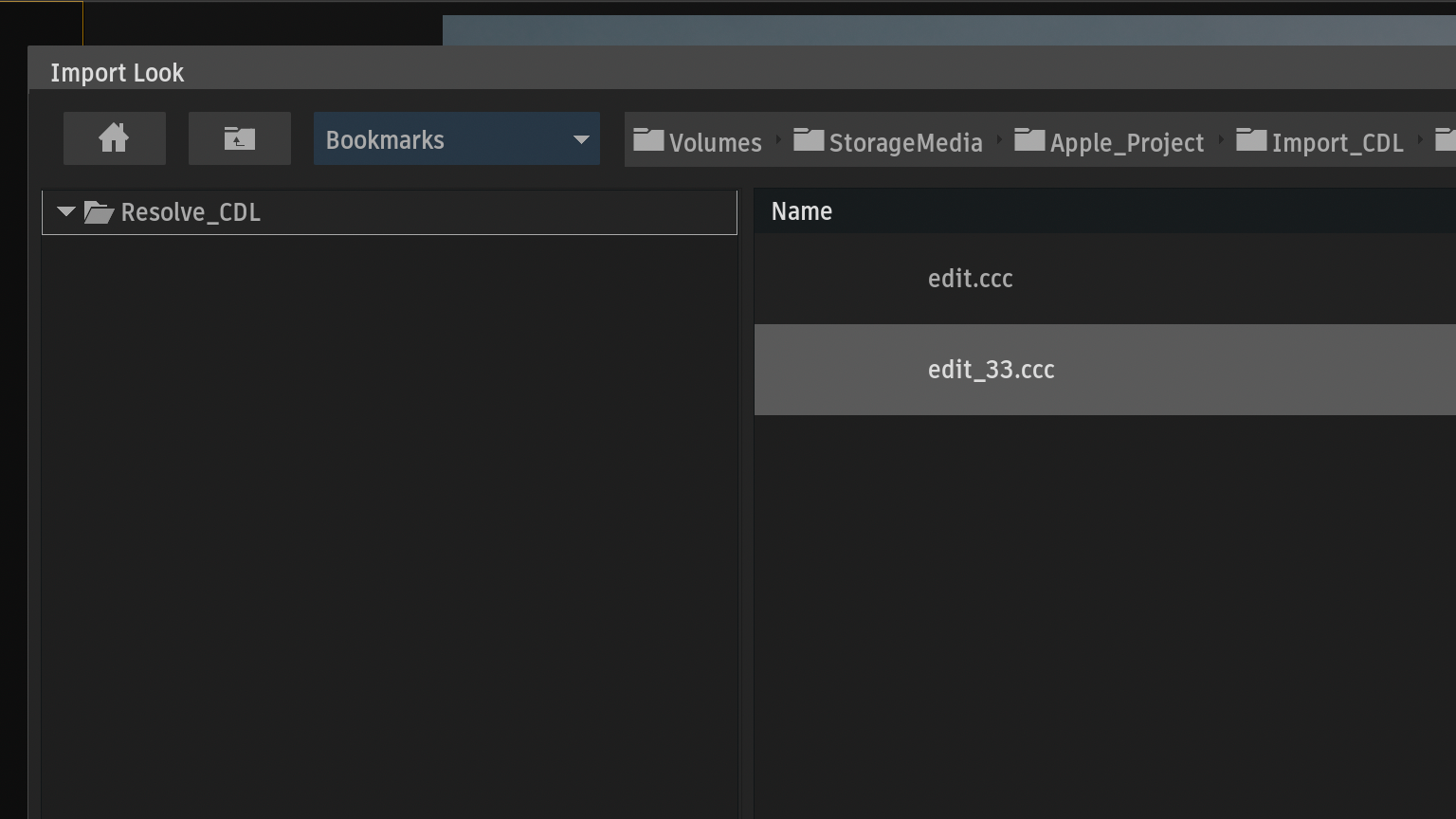
Task: Select the Resolve_CDL folder label in tree
Action: pos(191,212)
